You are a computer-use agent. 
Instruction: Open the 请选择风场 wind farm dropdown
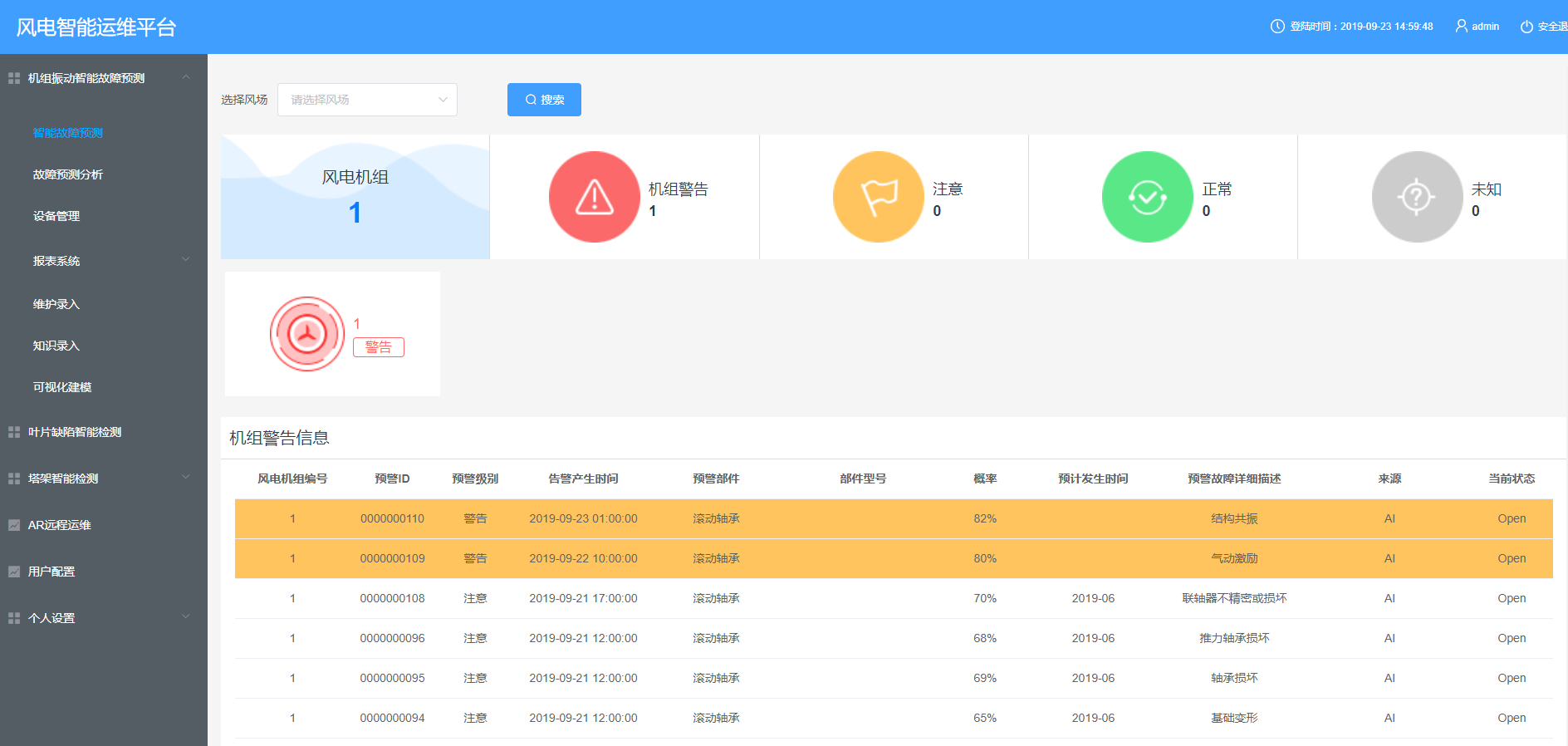click(367, 100)
